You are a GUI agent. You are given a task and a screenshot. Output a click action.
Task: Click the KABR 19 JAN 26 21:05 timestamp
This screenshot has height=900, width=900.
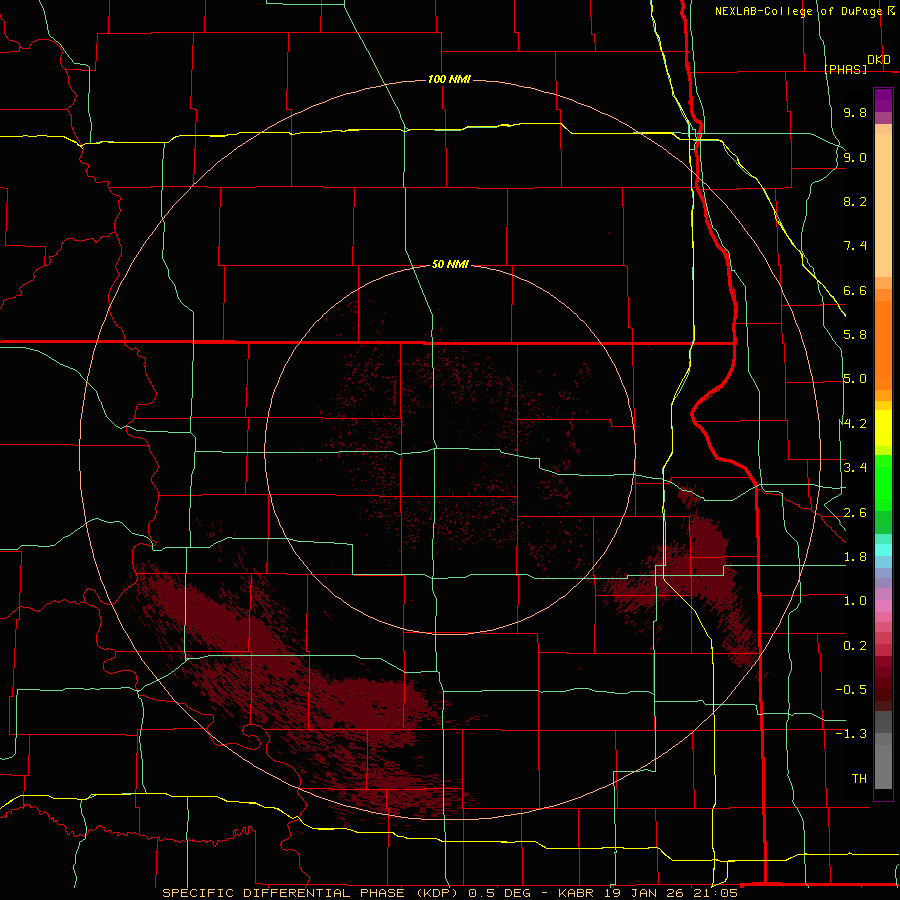point(647,893)
